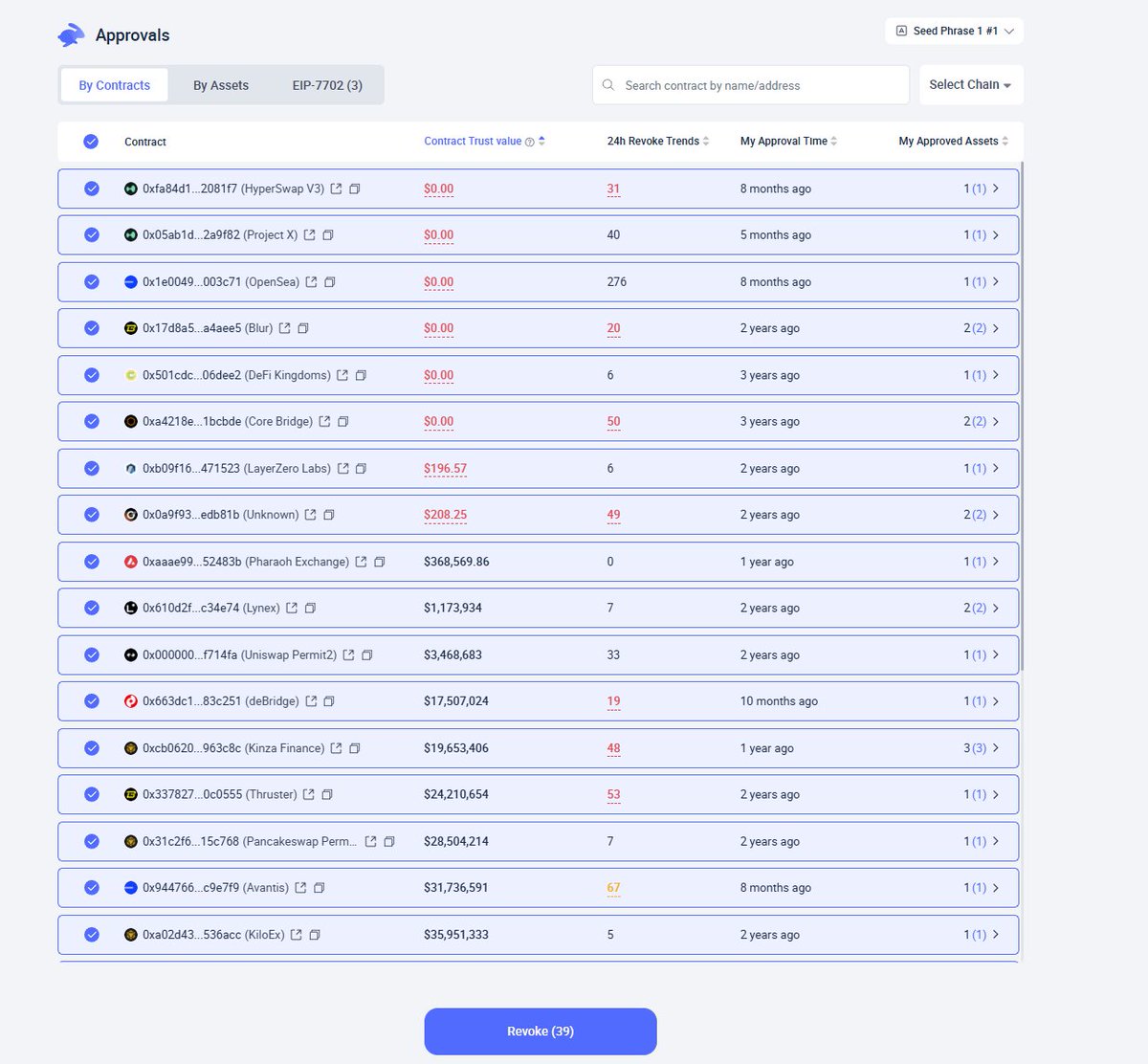Click the $196.57 trust value for LayerZero
The image size is (1148, 1064).
point(446,469)
